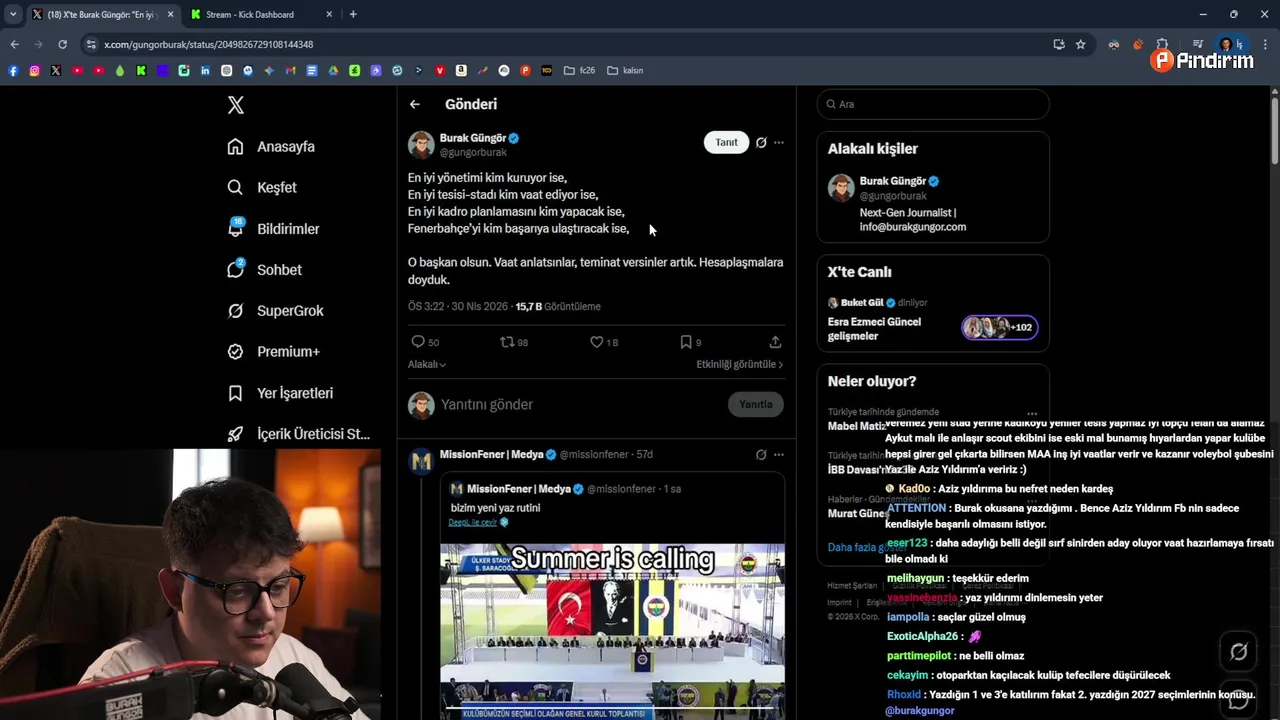Open Sohbet messages
The image size is (1280, 720).
[264, 270]
